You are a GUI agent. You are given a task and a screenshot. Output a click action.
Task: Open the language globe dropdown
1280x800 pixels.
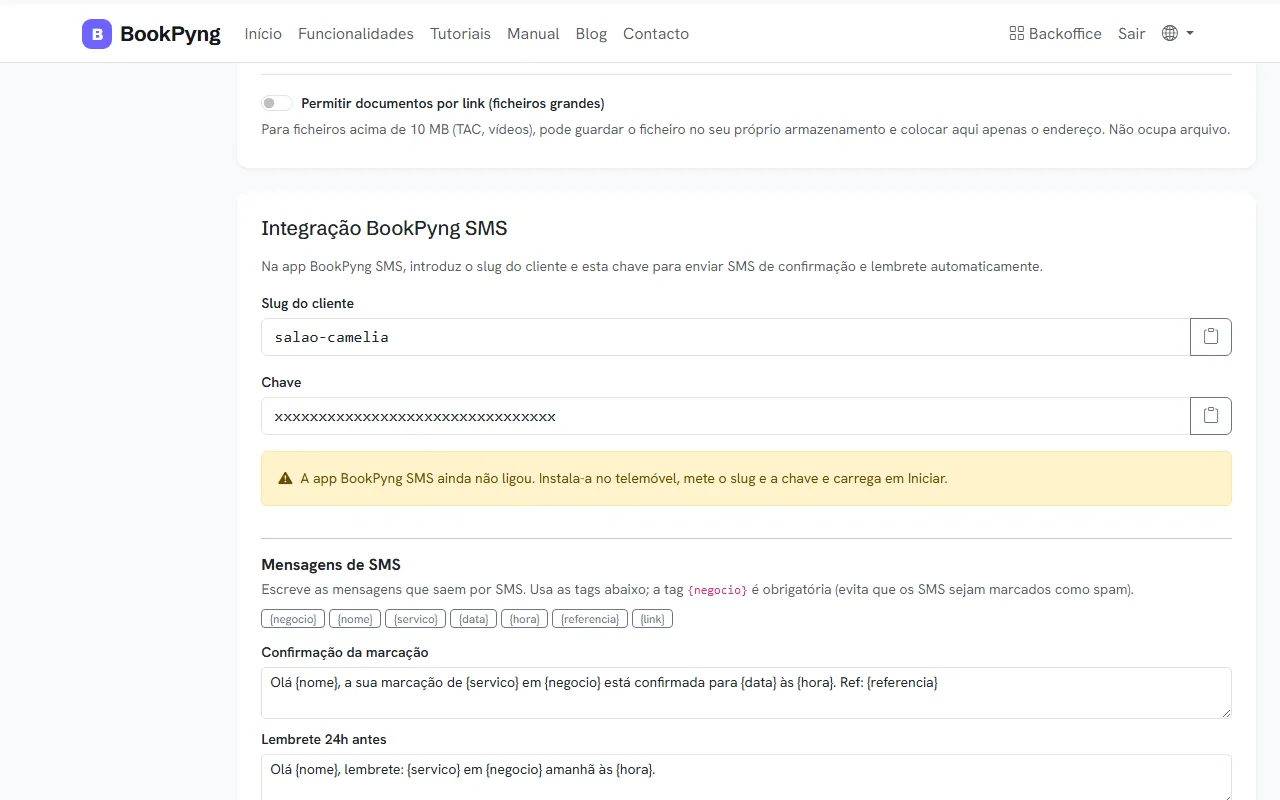click(1178, 34)
